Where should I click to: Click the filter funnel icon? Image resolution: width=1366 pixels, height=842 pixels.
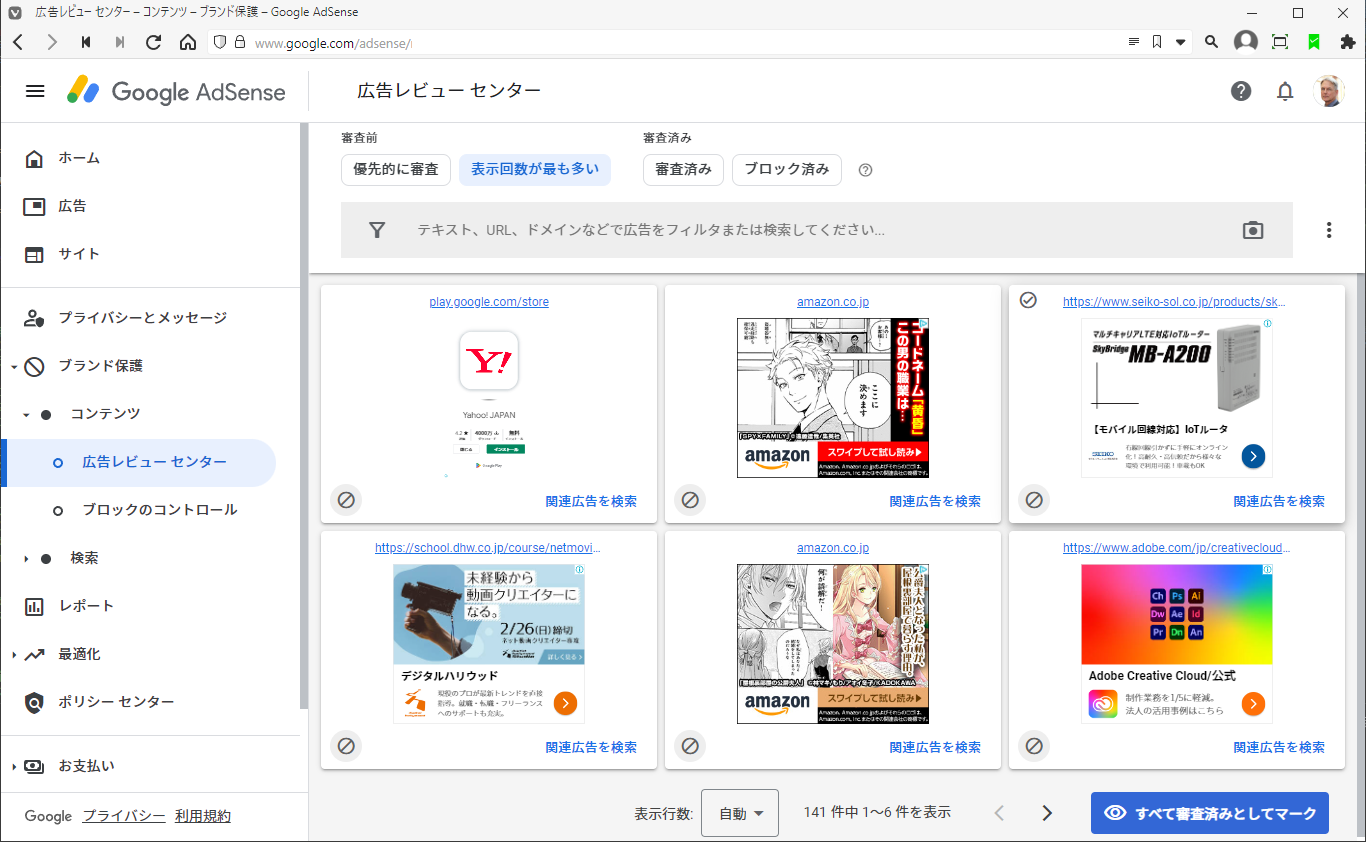point(377,230)
